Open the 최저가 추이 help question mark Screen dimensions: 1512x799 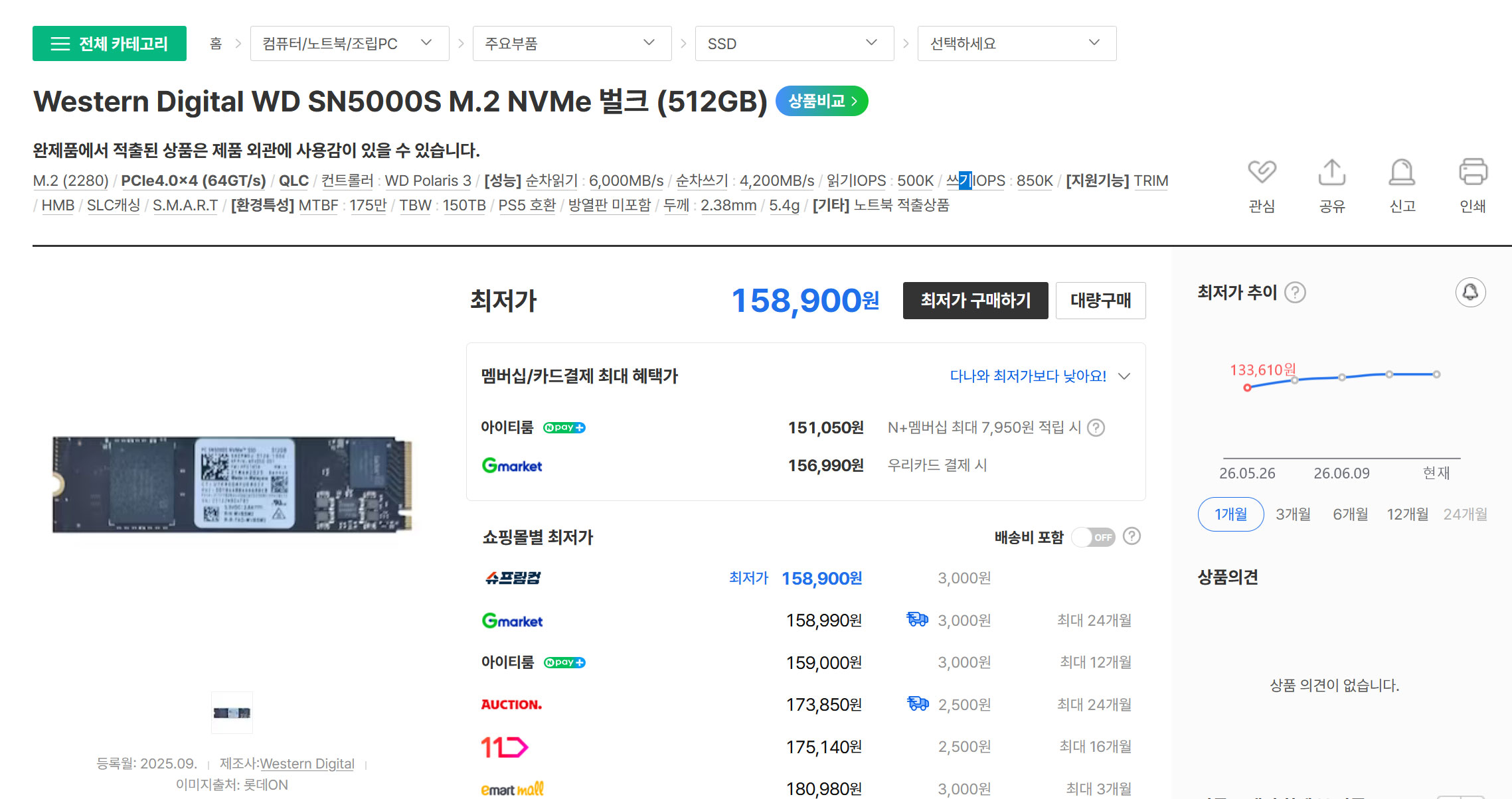[x=1295, y=292]
